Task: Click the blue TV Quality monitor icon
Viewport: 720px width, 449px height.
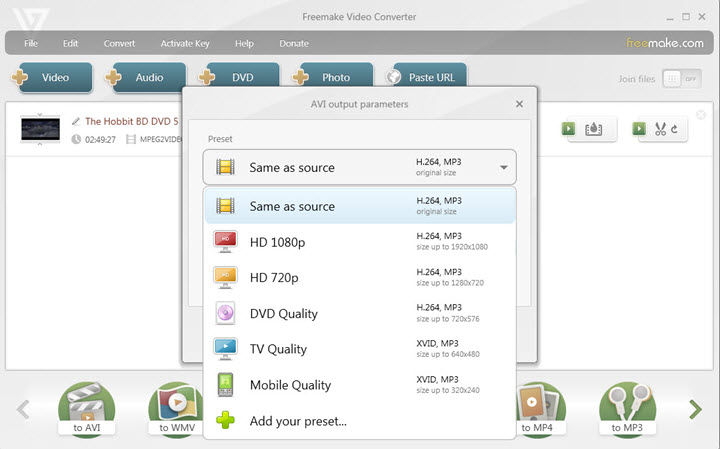Action: click(x=225, y=349)
